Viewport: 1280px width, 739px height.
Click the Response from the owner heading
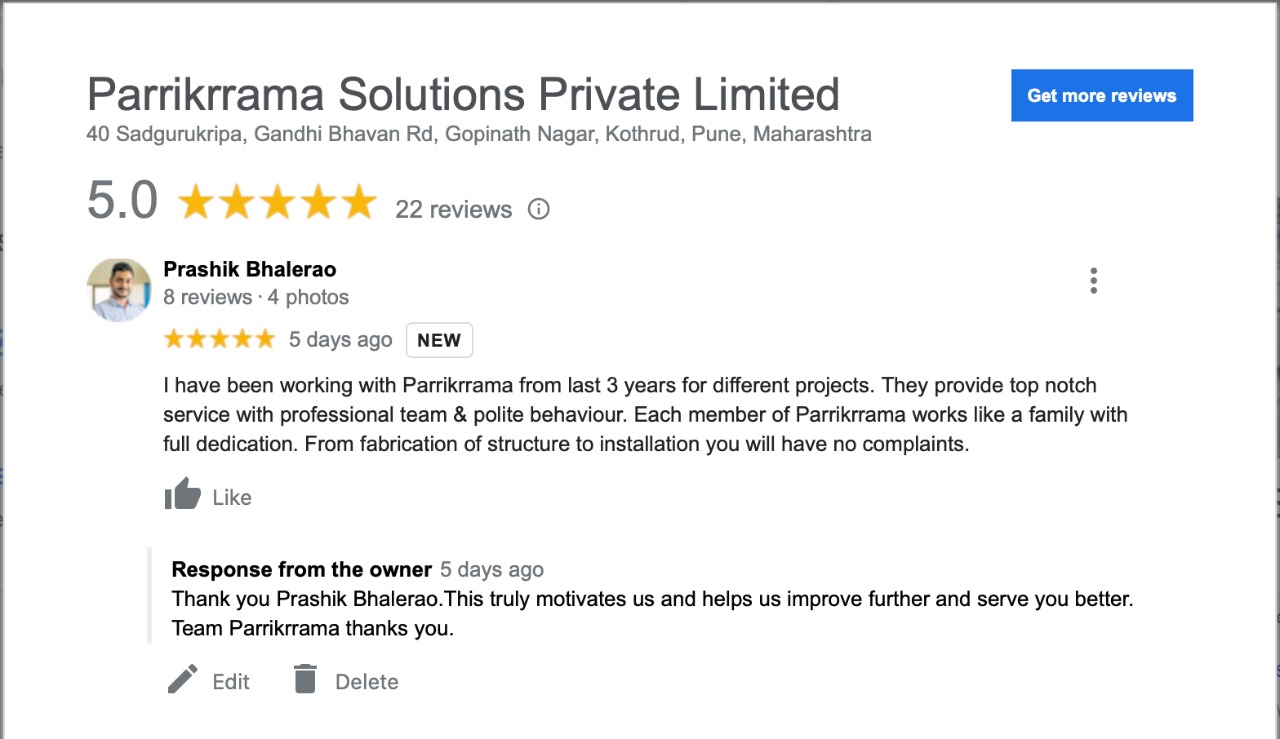tap(302, 570)
